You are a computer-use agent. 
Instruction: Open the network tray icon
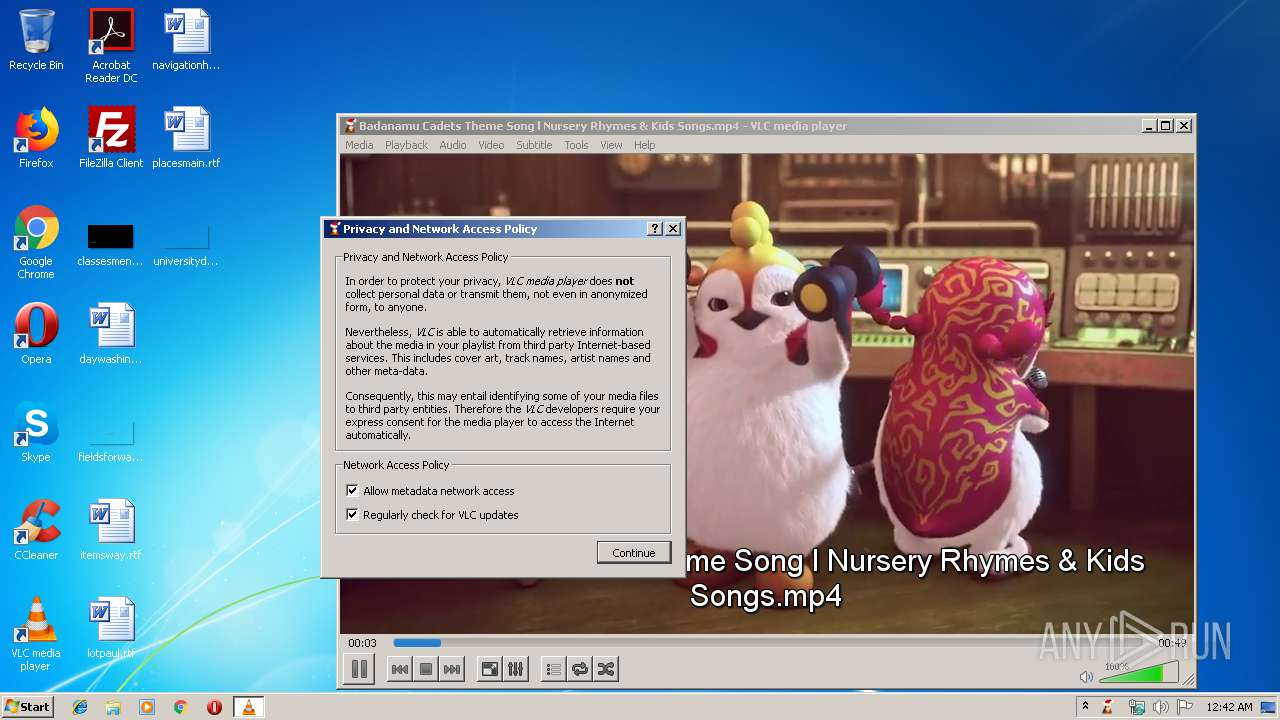[x=1136, y=707]
